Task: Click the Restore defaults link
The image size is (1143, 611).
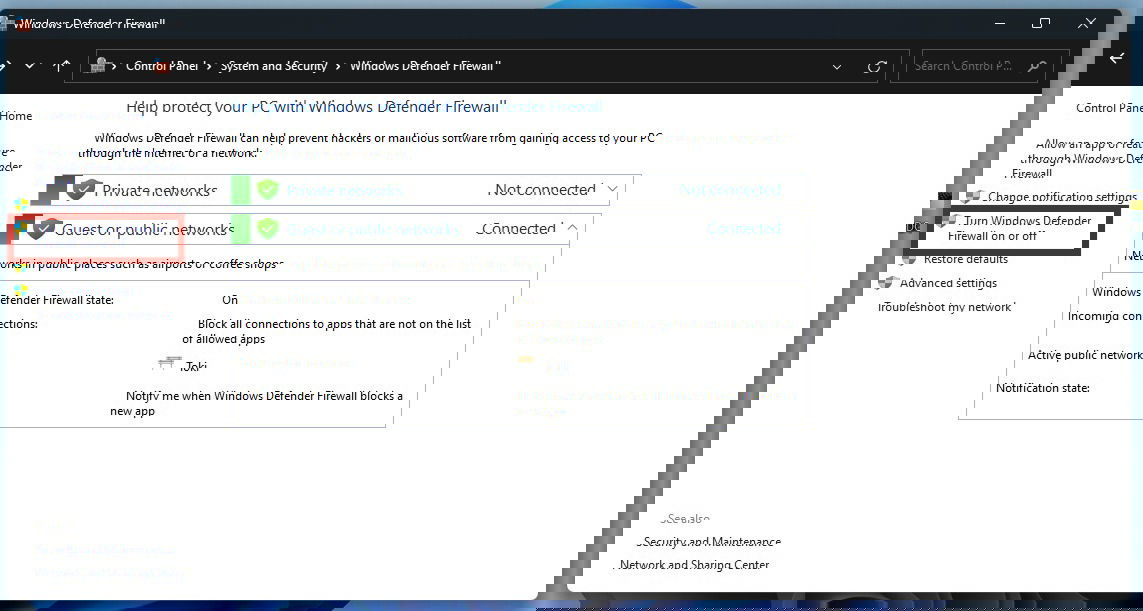Action: click(x=966, y=259)
